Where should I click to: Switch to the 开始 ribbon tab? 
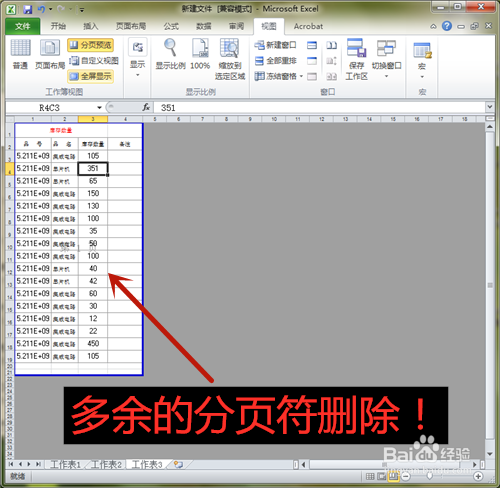pos(58,26)
